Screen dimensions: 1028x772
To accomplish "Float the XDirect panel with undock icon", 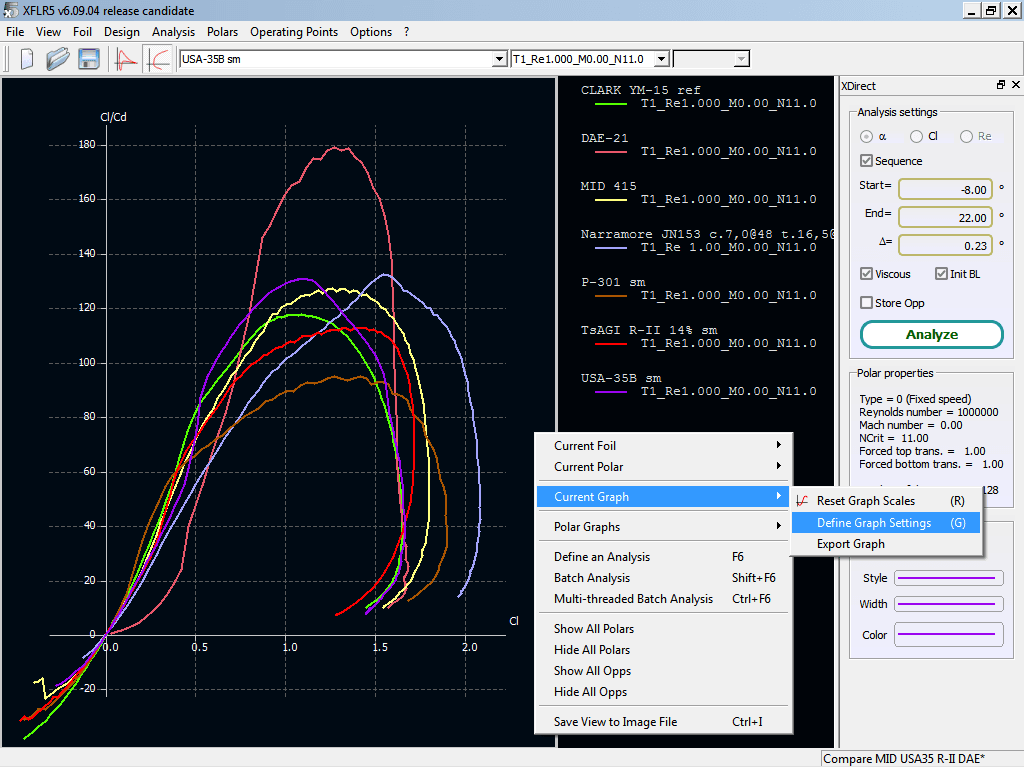I will 1000,86.
